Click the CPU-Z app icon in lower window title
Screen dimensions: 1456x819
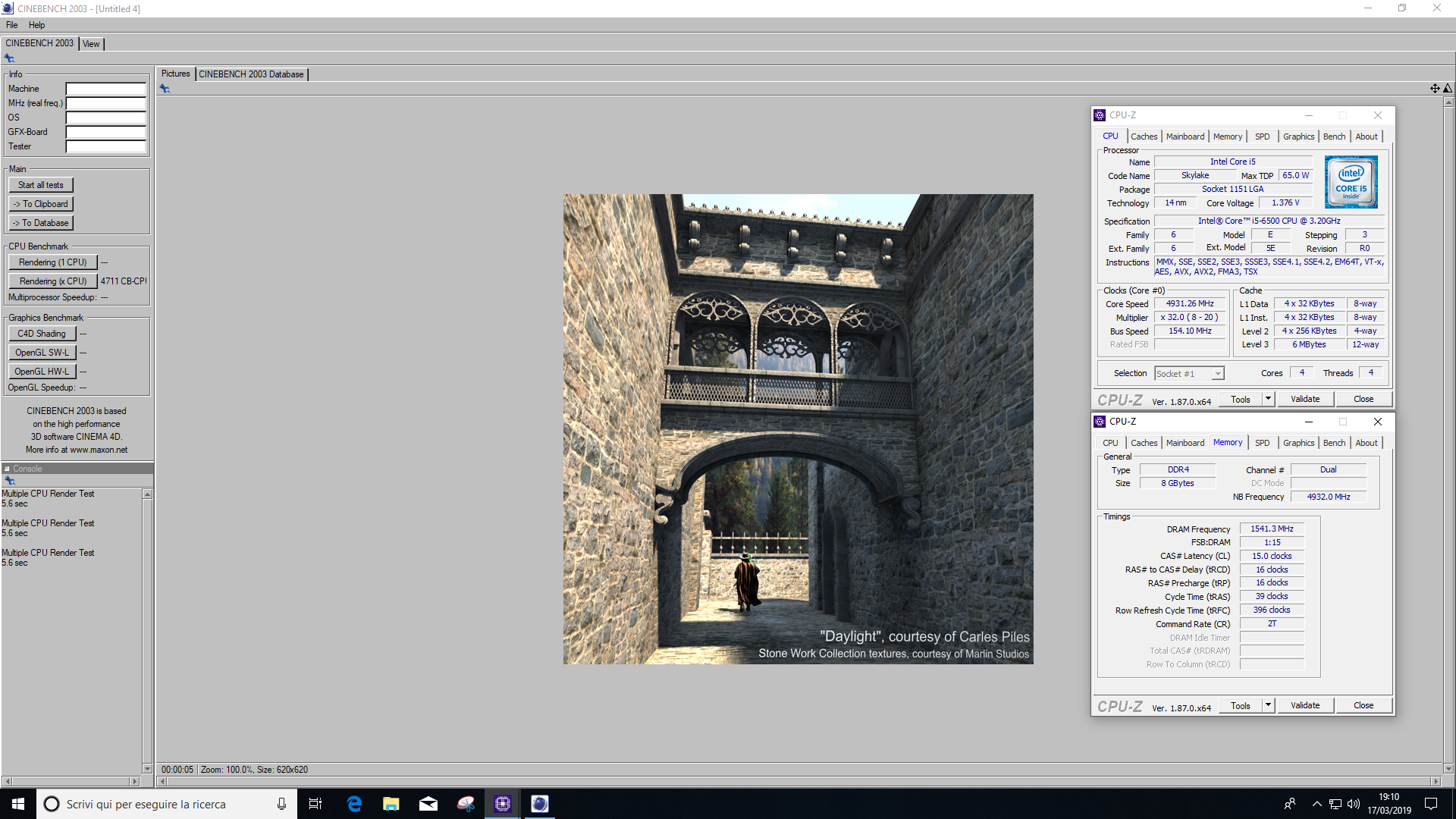point(1100,422)
